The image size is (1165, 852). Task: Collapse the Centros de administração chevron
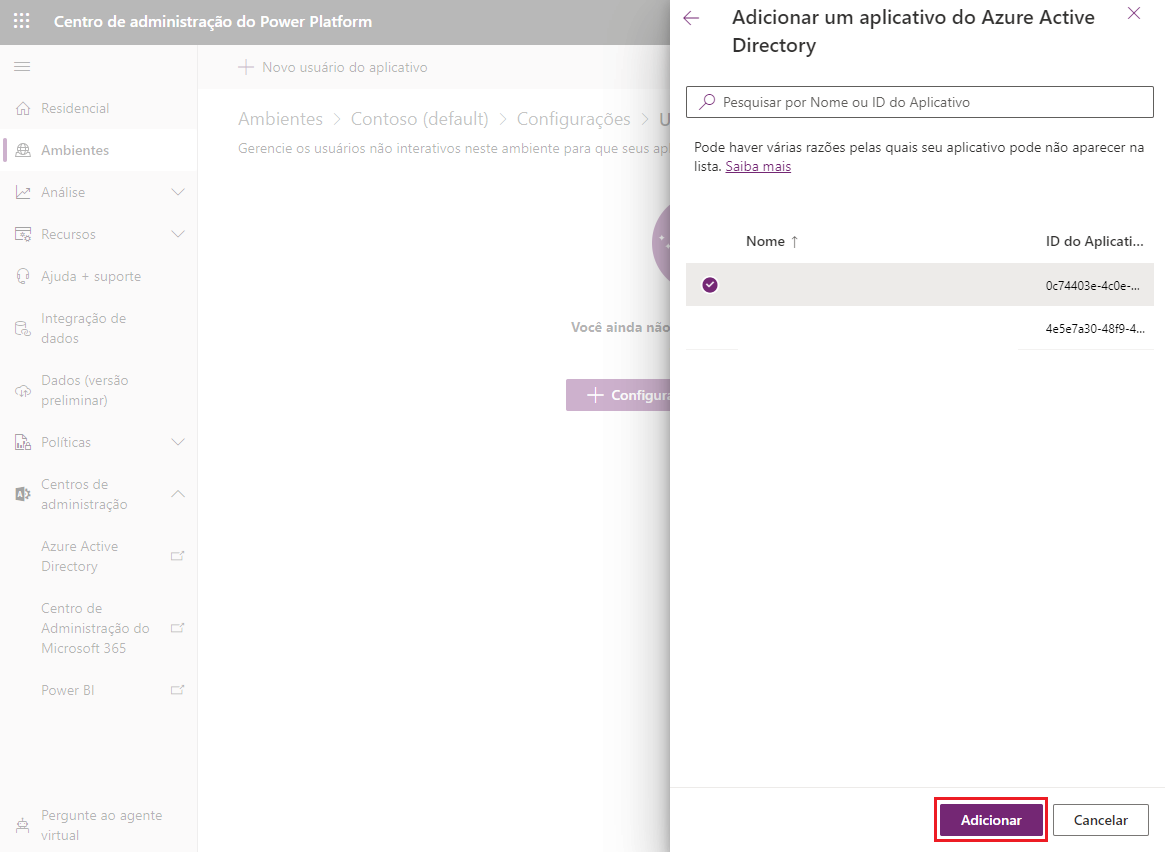pos(178,494)
